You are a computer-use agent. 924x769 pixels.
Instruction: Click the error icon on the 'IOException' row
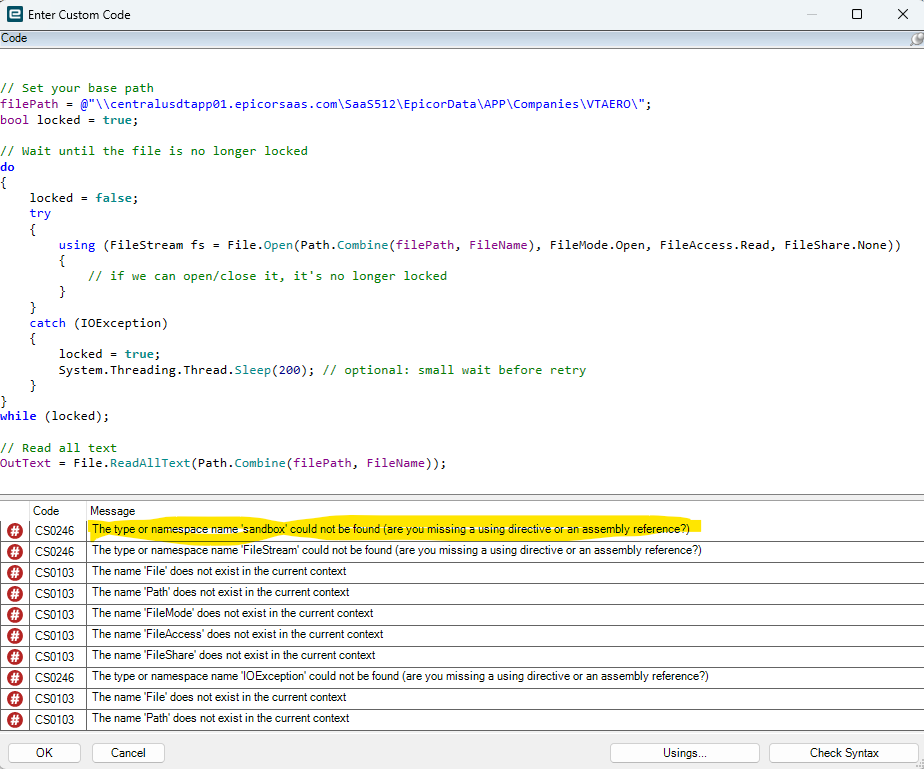[15, 677]
